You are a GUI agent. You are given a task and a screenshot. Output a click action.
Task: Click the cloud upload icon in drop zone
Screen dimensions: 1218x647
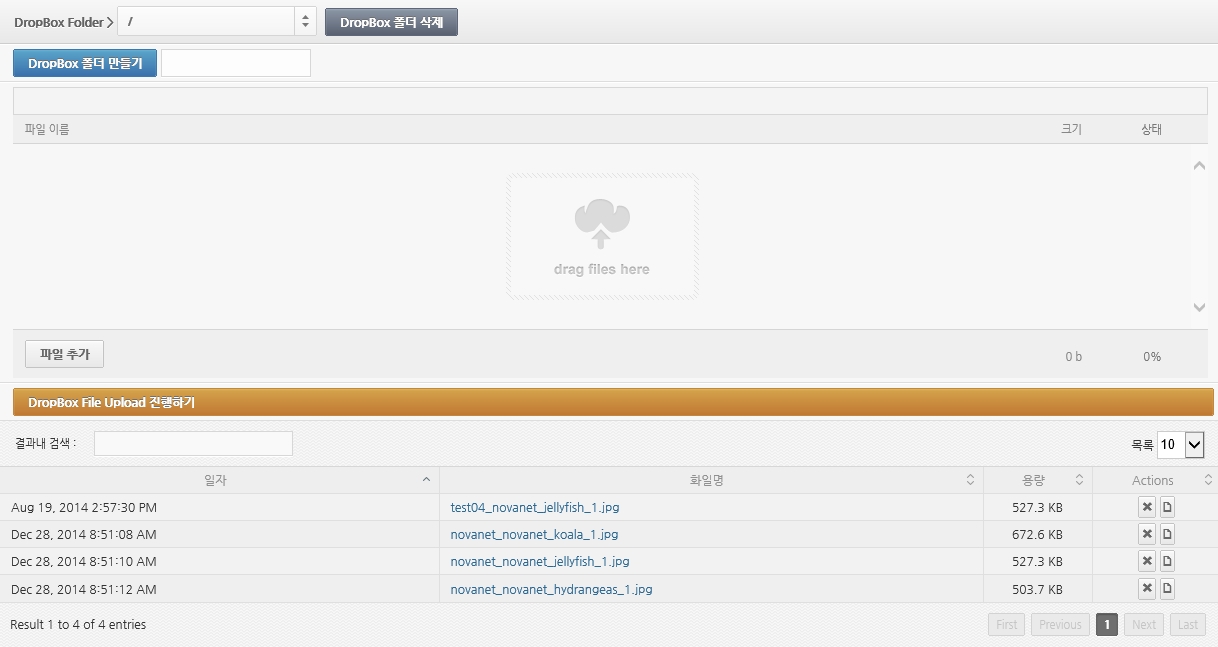(x=602, y=224)
